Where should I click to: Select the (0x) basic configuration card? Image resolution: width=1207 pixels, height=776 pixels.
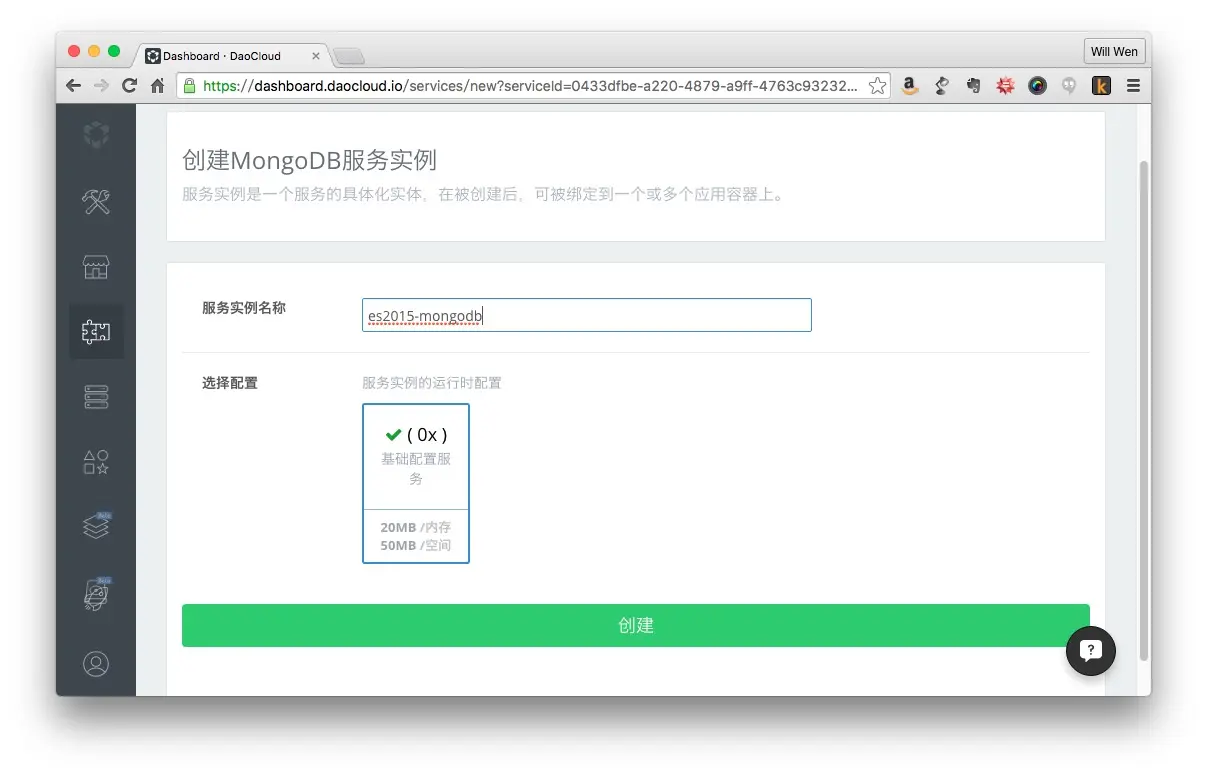pos(416,483)
